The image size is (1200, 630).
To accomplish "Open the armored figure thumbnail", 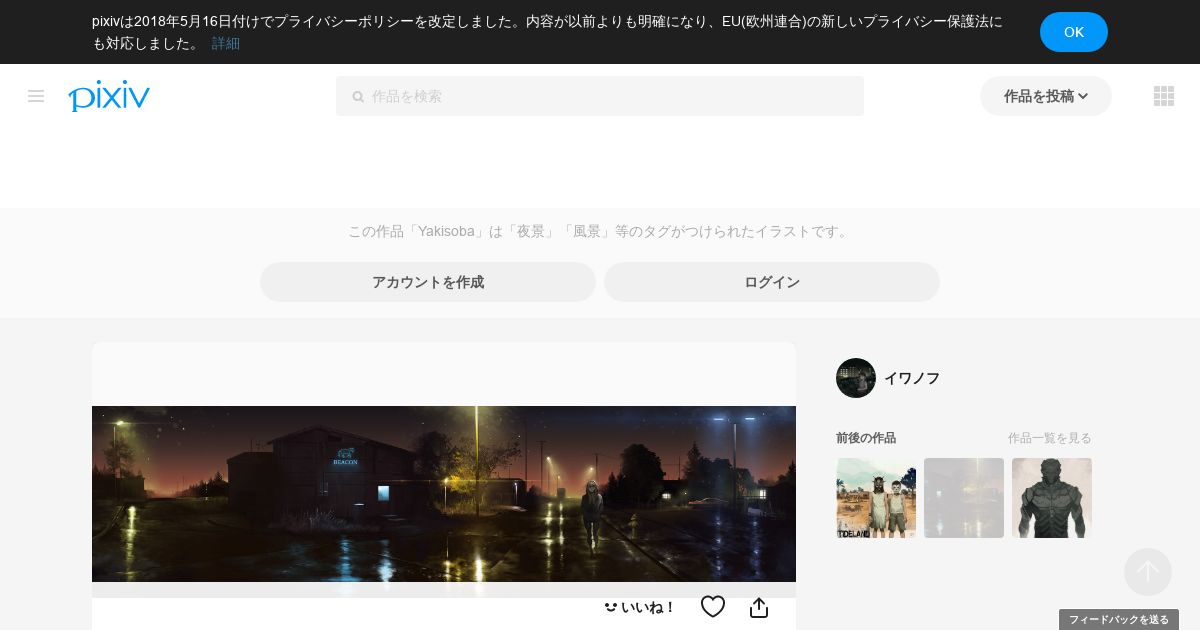I will [x=1052, y=498].
